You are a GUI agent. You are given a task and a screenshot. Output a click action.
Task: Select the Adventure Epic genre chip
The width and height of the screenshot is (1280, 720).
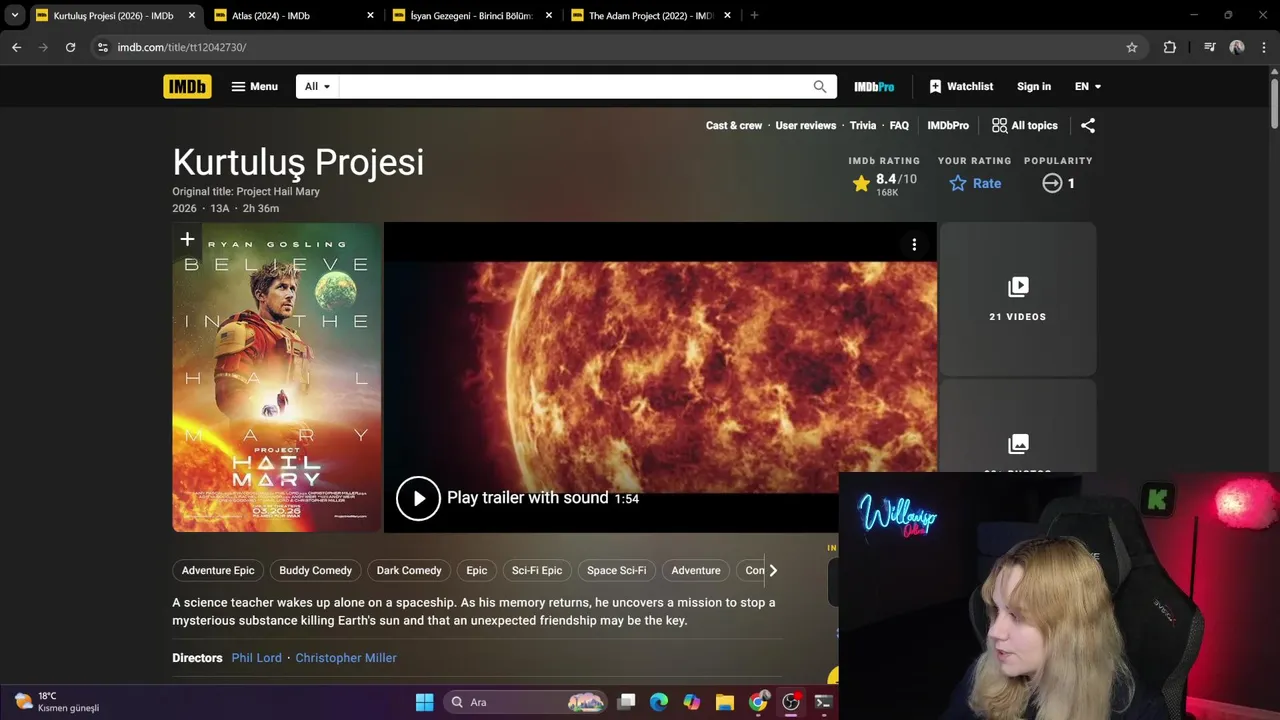click(218, 570)
